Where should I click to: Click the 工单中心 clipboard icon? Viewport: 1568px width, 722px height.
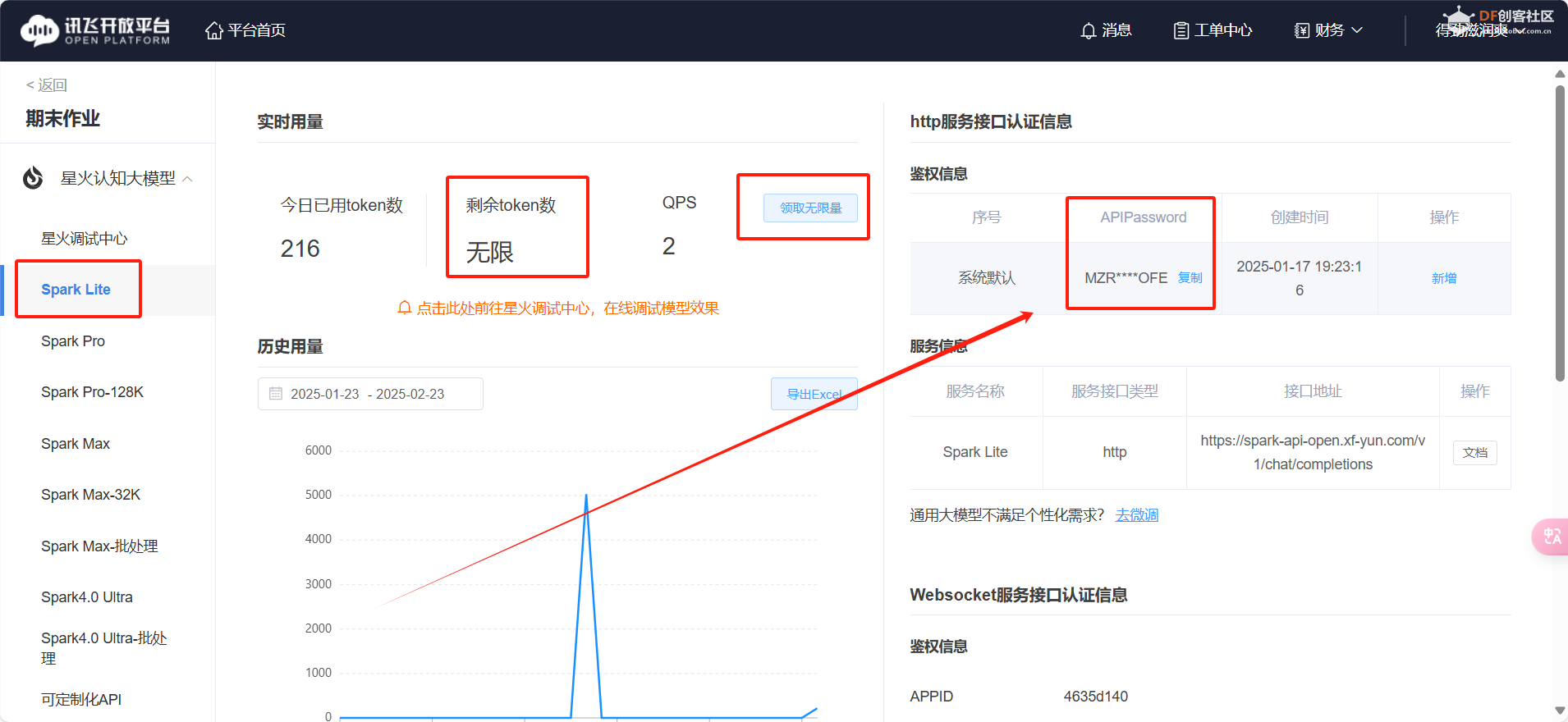coord(1181,30)
